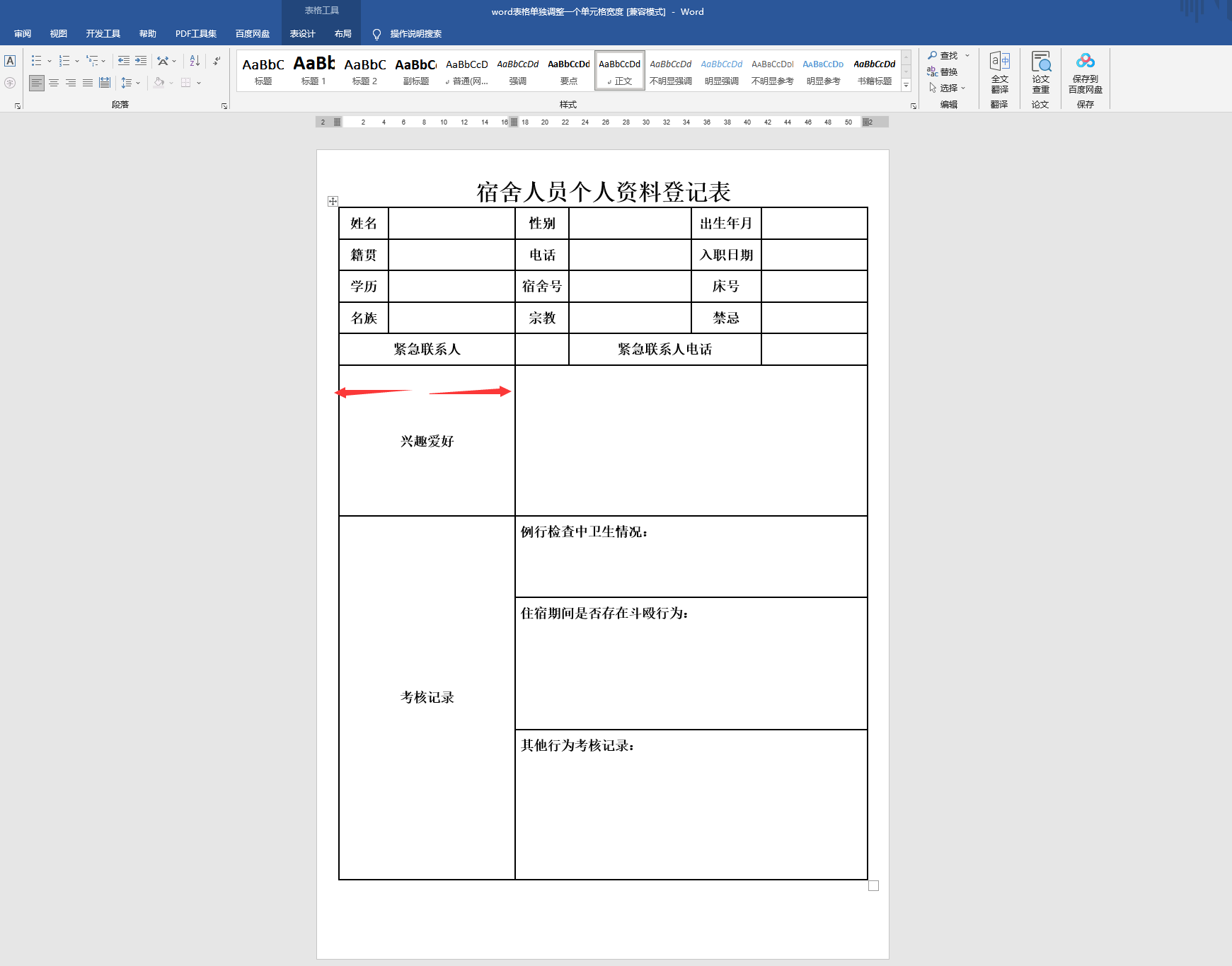Open the Asian layout dropdown arrow
The height and width of the screenshot is (966, 1232).
point(174,61)
